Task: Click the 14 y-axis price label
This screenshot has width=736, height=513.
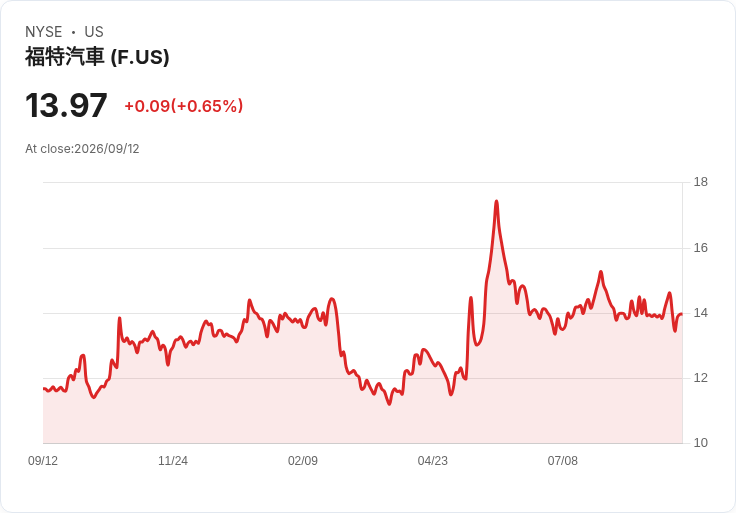Action: click(701, 313)
